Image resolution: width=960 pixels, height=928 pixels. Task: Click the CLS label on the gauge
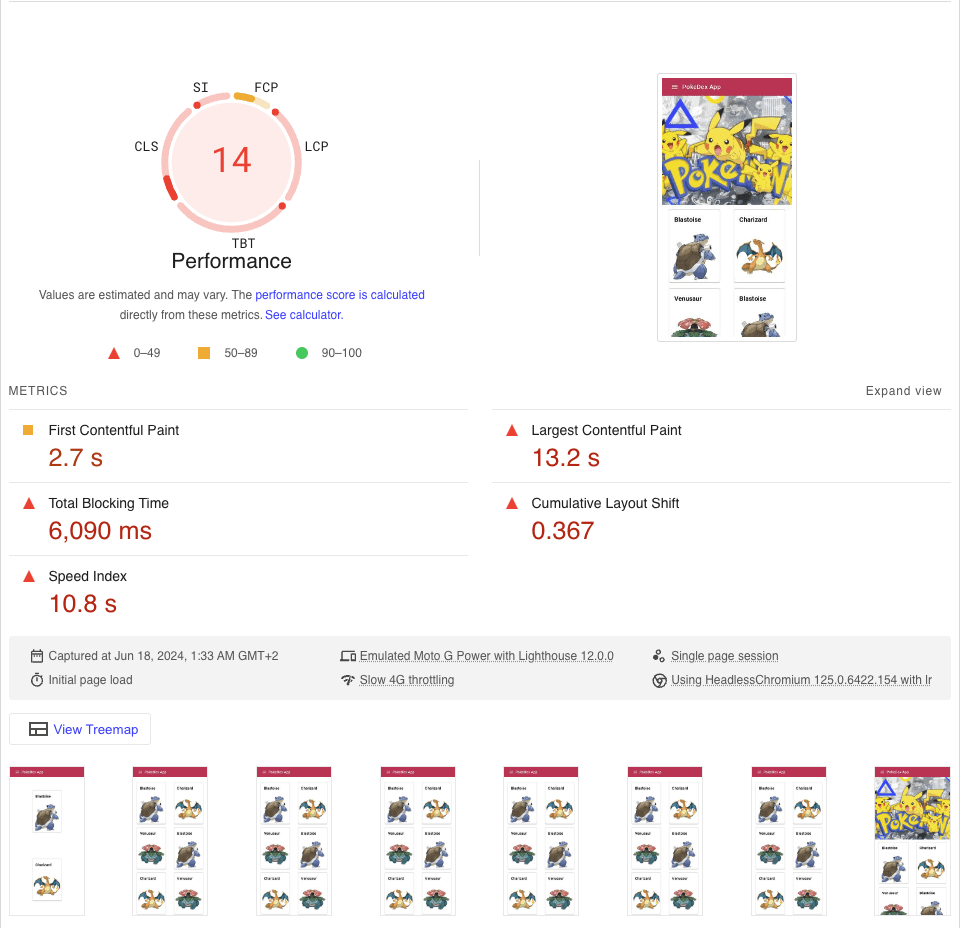[x=146, y=146]
